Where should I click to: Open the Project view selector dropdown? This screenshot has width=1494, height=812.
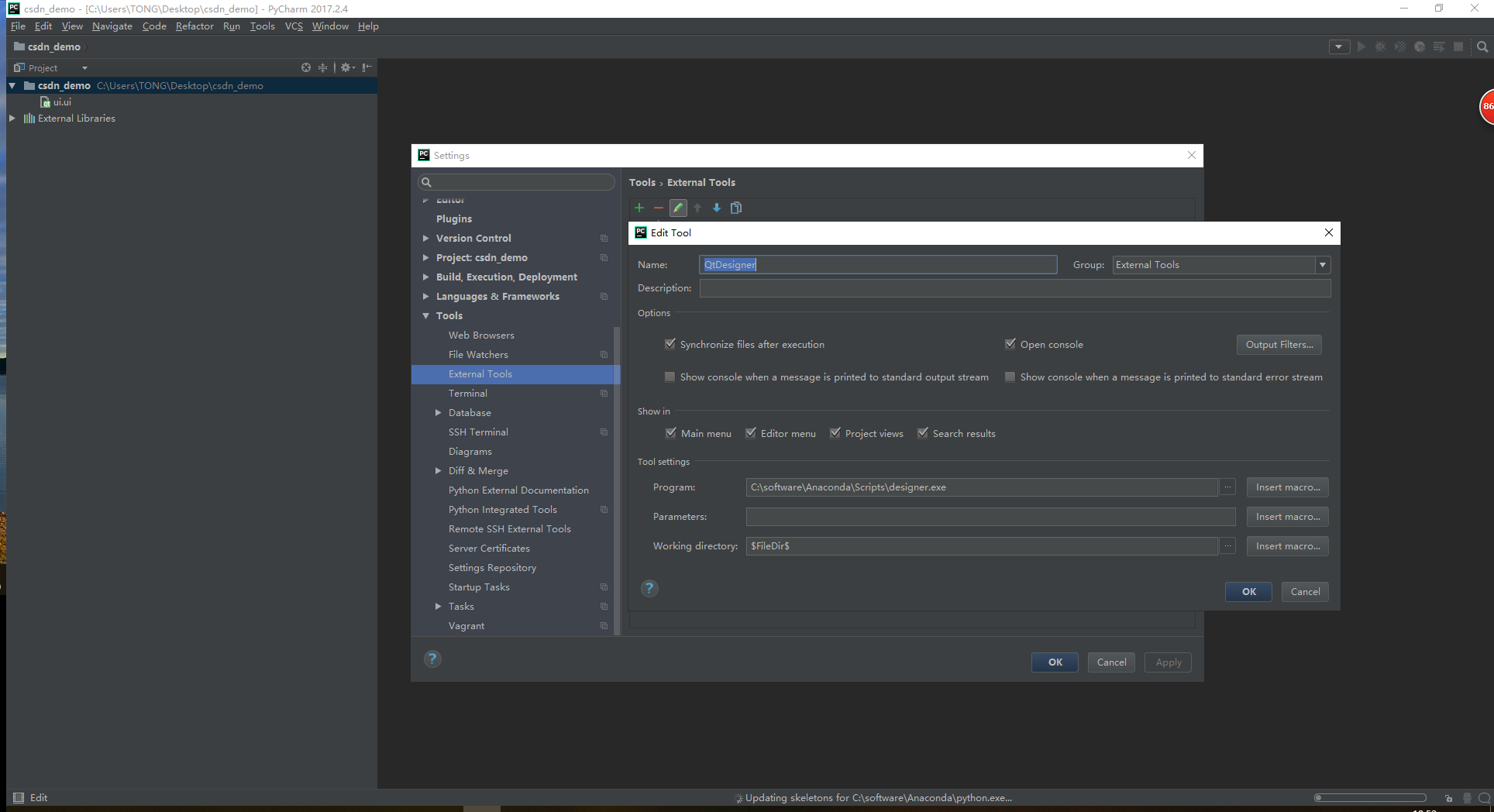coord(84,68)
